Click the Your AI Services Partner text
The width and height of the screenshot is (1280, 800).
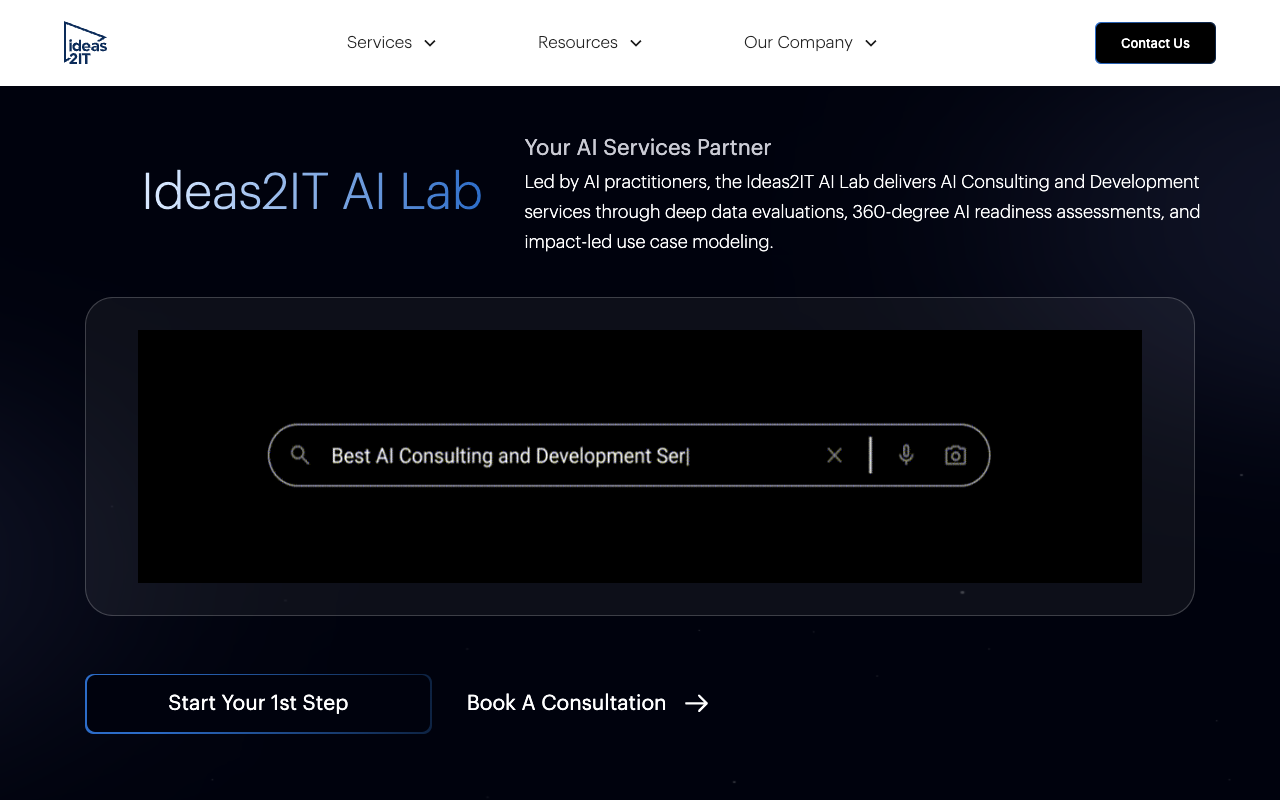648,147
